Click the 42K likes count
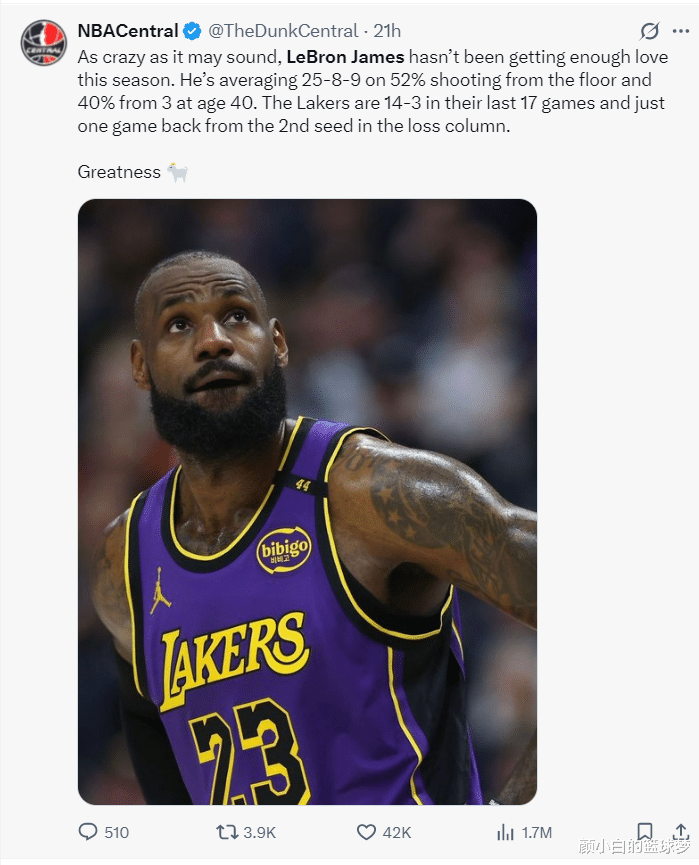Viewport: 699px width, 865px height. pyautogui.click(x=397, y=832)
